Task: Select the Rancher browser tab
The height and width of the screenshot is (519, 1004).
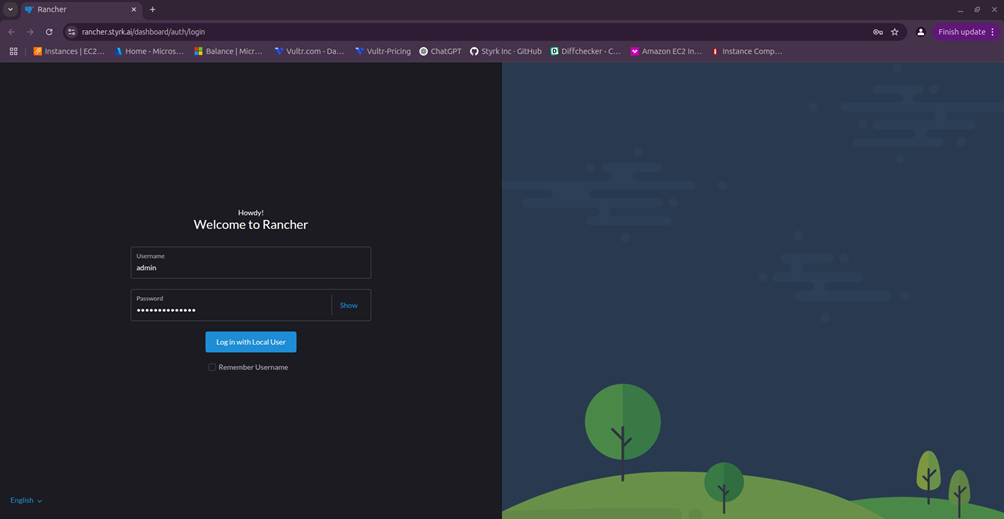Action: coord(81,10)
